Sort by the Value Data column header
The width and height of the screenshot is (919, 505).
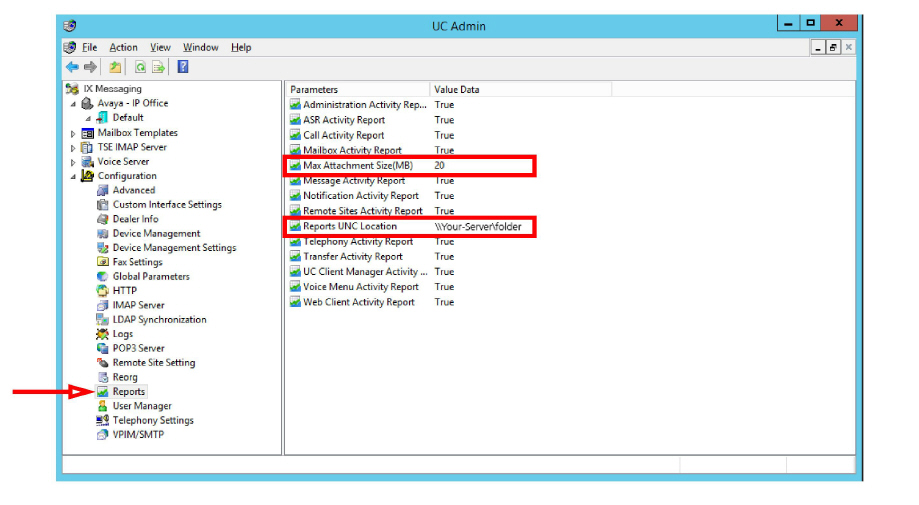tap(520, 90)
